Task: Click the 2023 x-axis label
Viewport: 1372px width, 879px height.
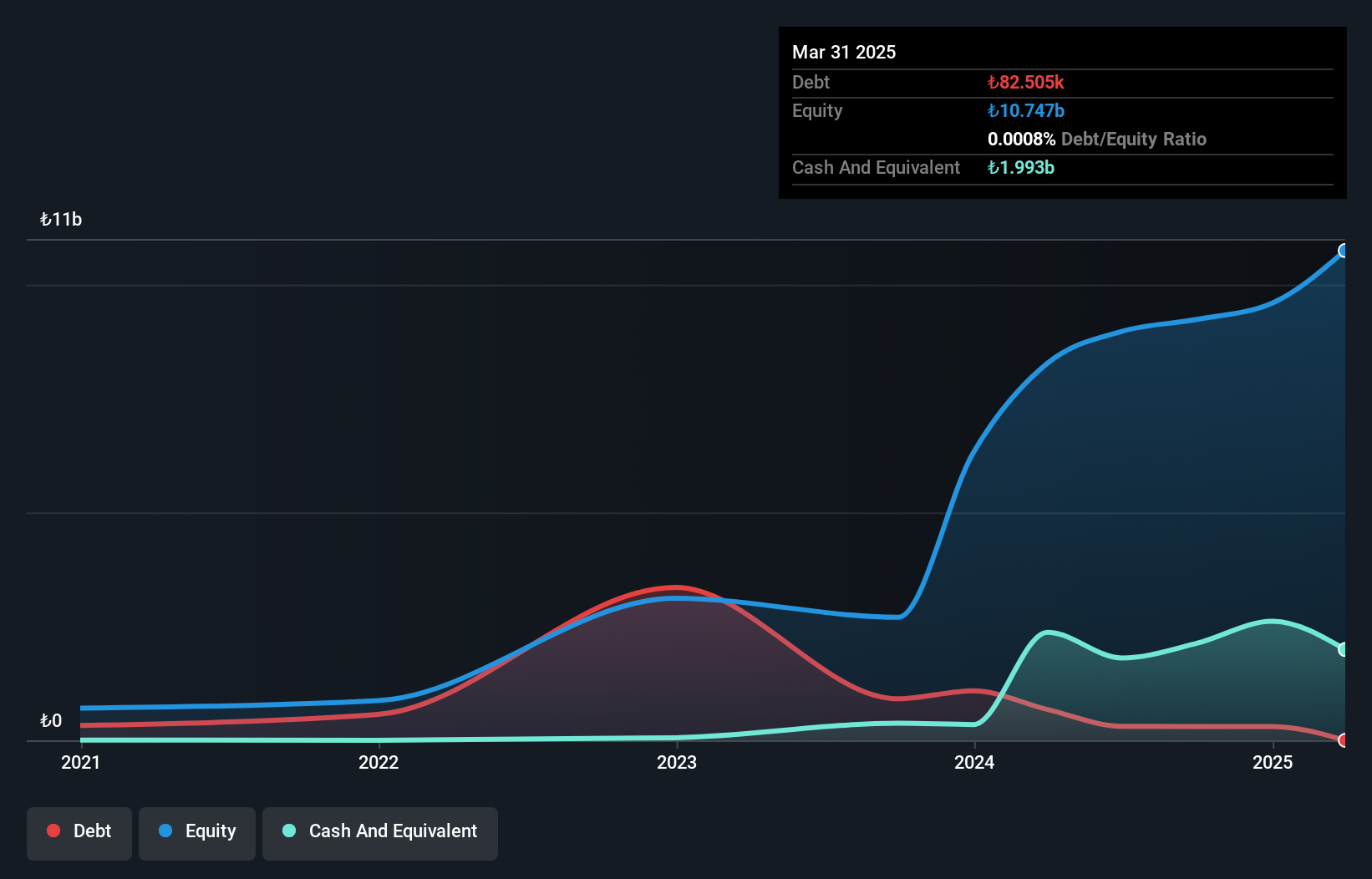Action: 677,762
